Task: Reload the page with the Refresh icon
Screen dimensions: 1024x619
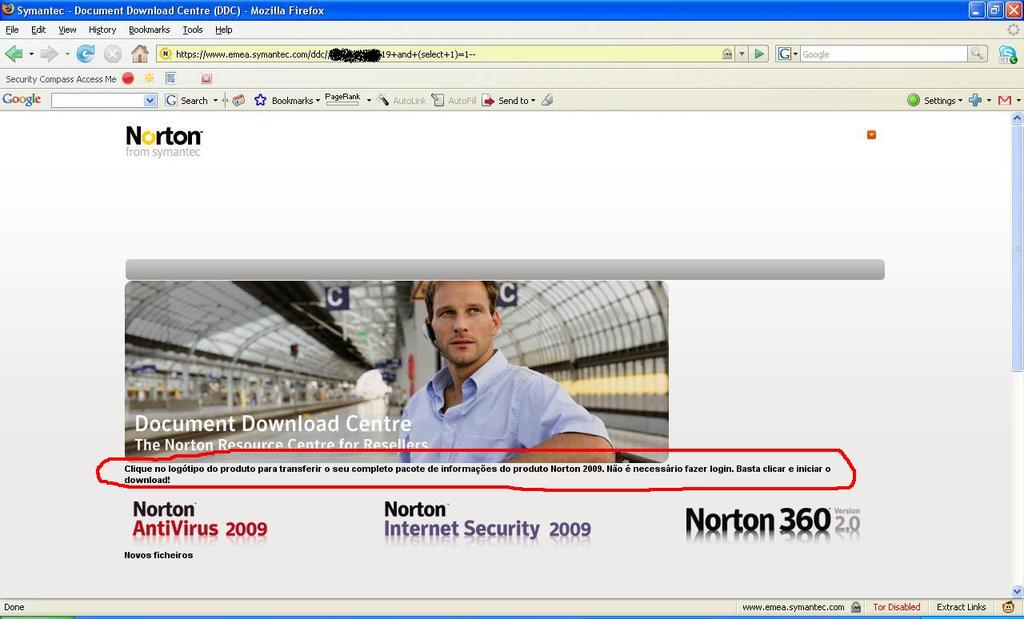Action: (86, 54)
